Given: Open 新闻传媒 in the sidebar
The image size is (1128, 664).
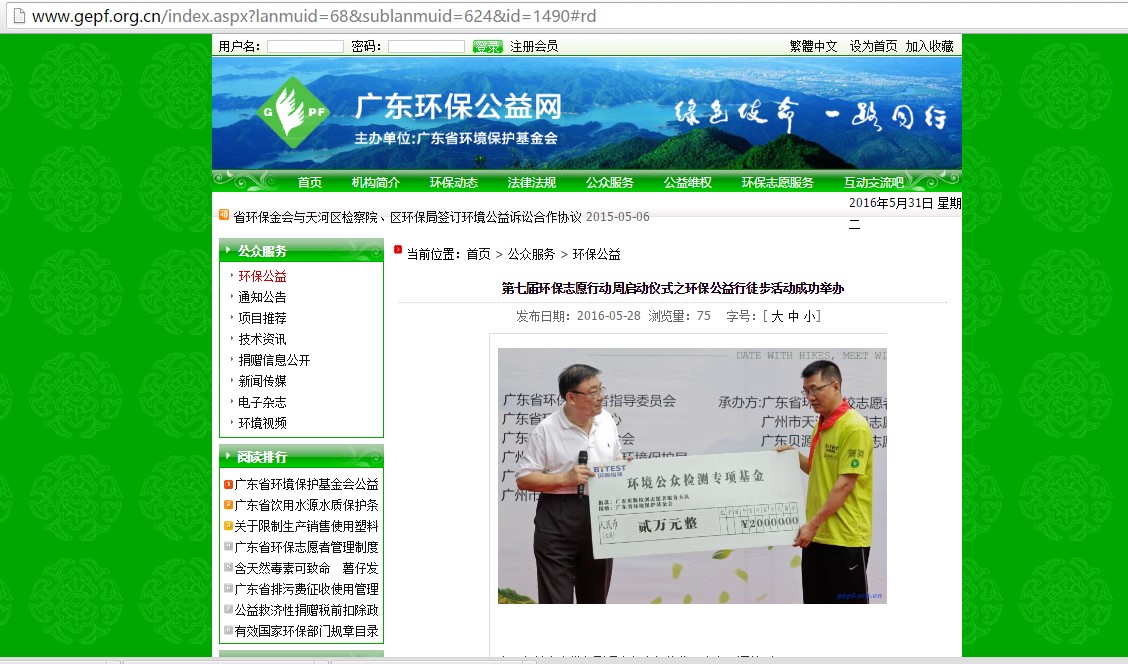Looking at the screenshot, I should point(263,381).
